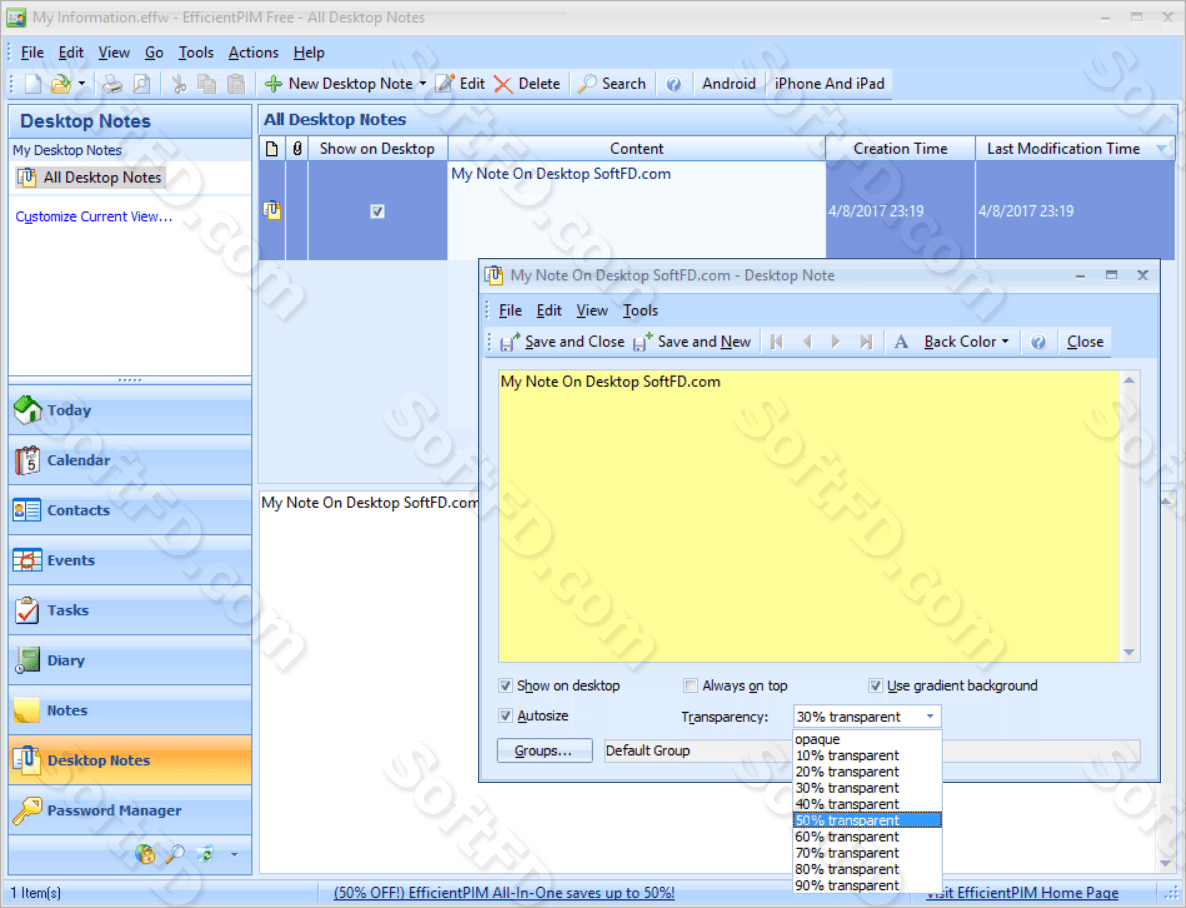Click the Groups... button

coord(545,751)
